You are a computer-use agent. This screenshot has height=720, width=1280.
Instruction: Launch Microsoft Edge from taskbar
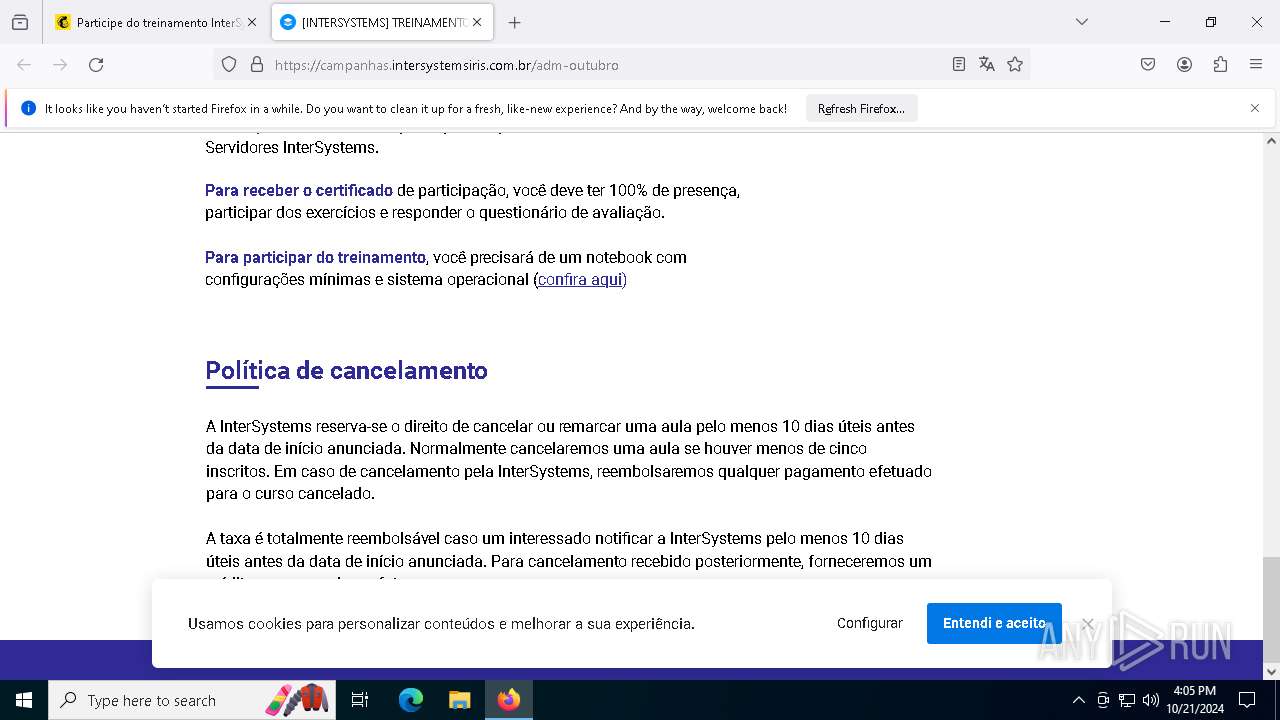[411, 700]
